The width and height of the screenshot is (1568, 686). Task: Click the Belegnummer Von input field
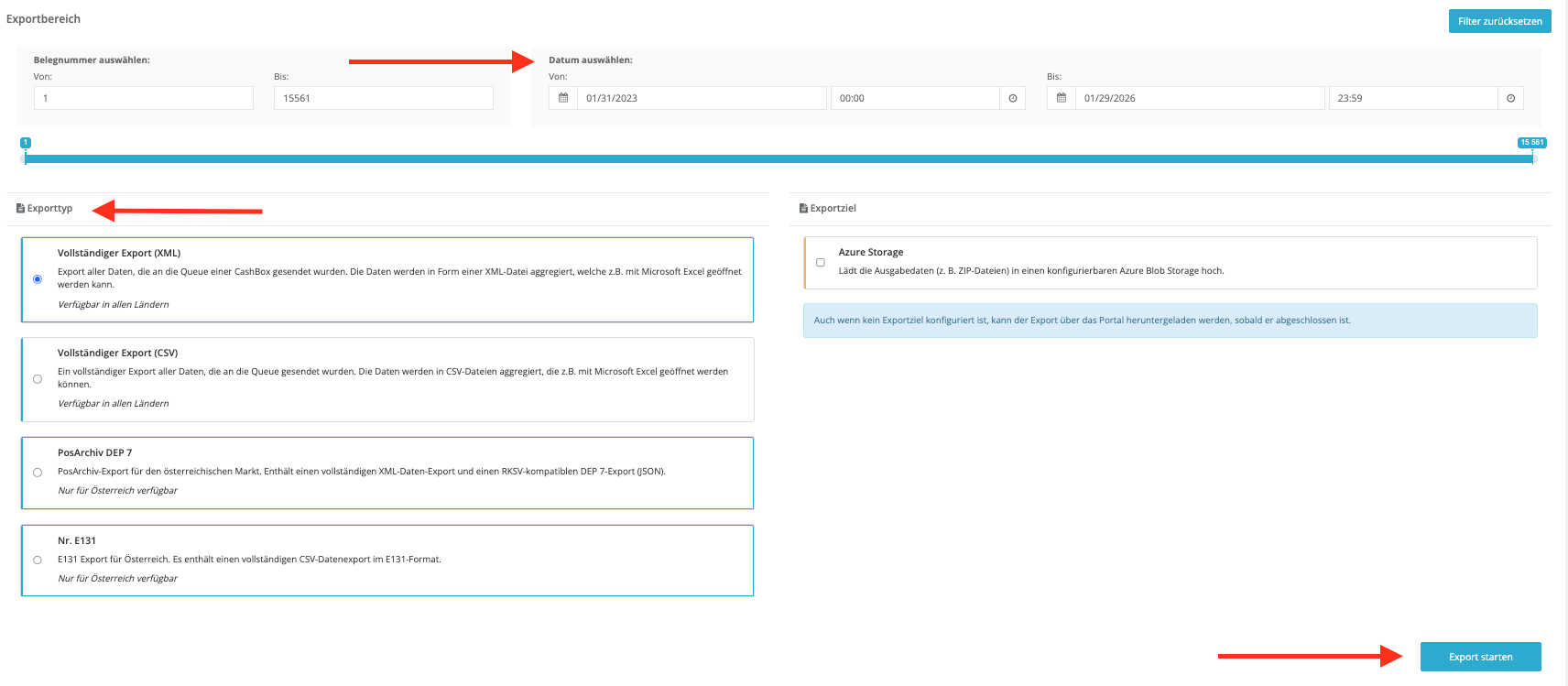tap(144, 98)
